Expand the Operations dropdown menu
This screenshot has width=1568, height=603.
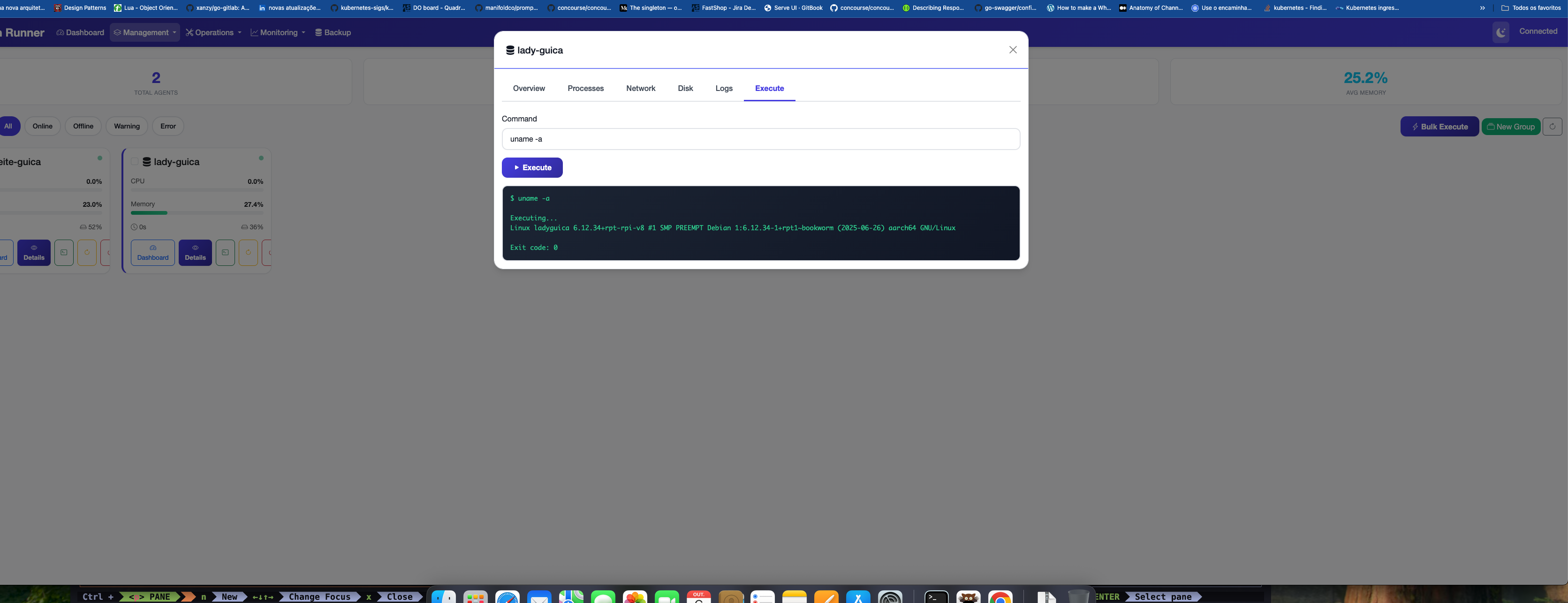(x=214, y=32)
